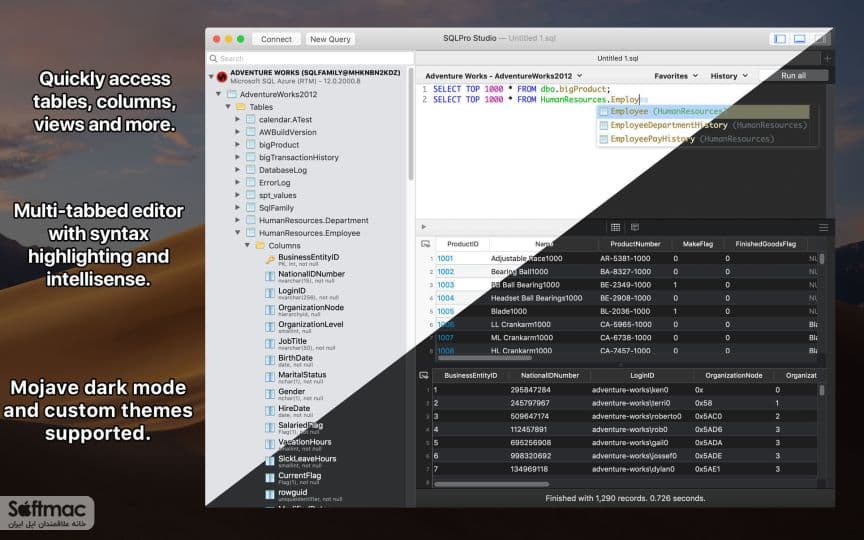Click the horizontal scrollbar under employee results
Screen dimensions: 864x540
(x=492, y=484)
